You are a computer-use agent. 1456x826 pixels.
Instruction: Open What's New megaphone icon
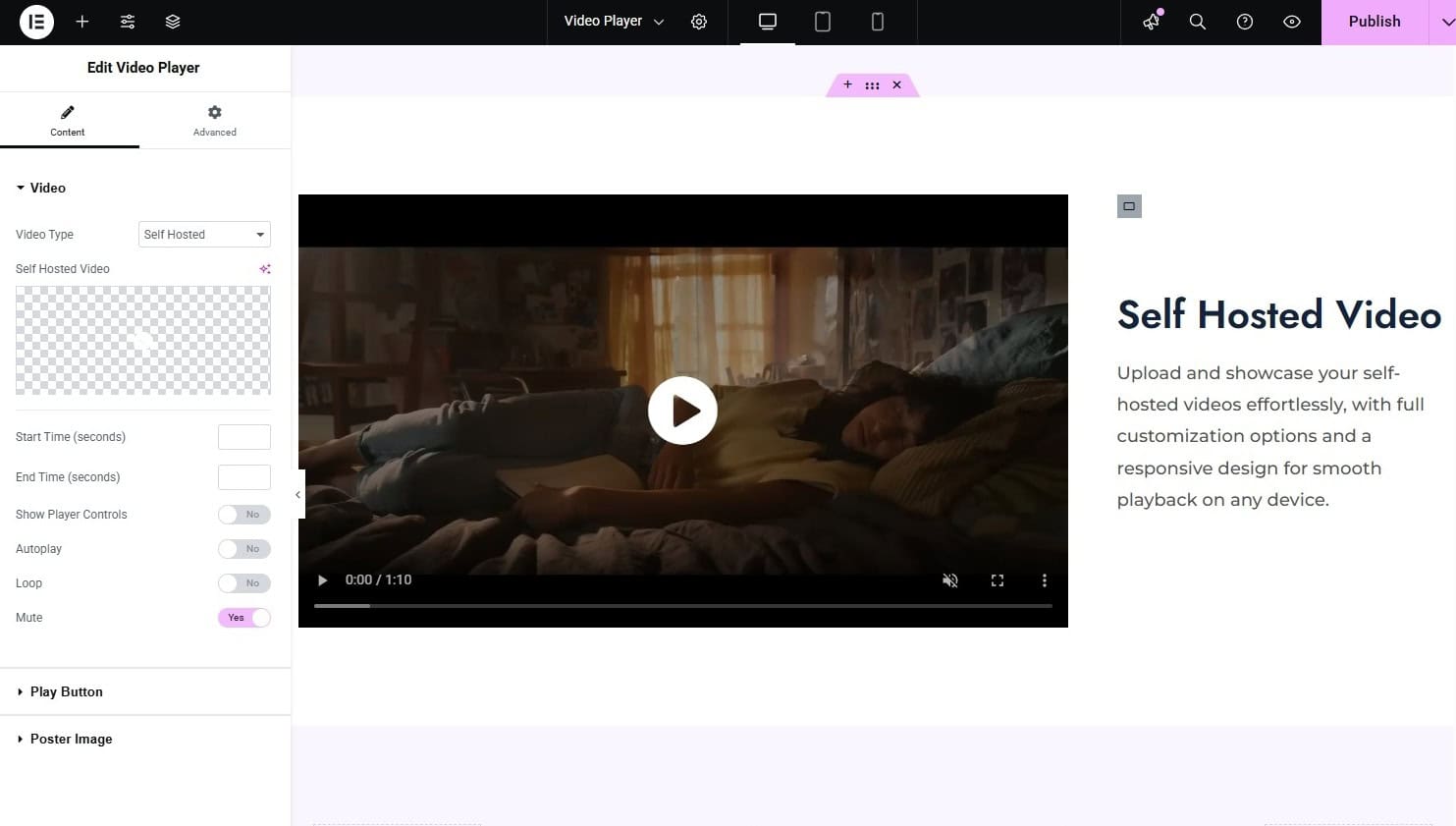point(1152,22)
